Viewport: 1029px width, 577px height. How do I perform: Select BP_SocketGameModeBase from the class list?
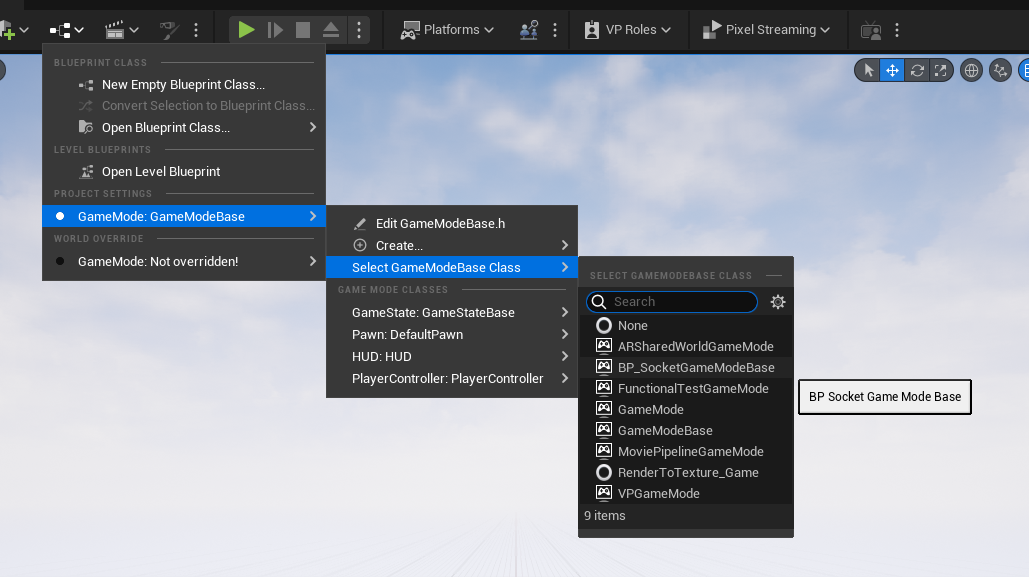pyautogui.click(x=695, y=367)
